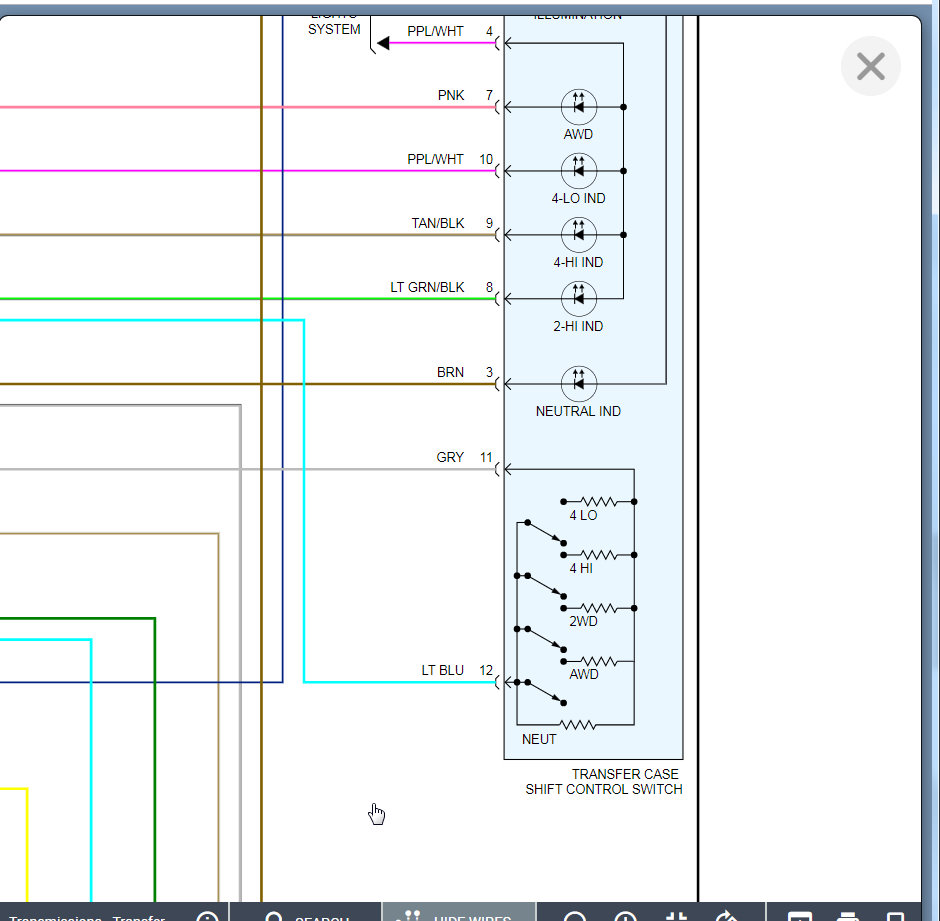Click the HIDE WIRES toolbar button
Image resolution: width=940 pixels, height=921 pixels.
click(x=459, y=913)
